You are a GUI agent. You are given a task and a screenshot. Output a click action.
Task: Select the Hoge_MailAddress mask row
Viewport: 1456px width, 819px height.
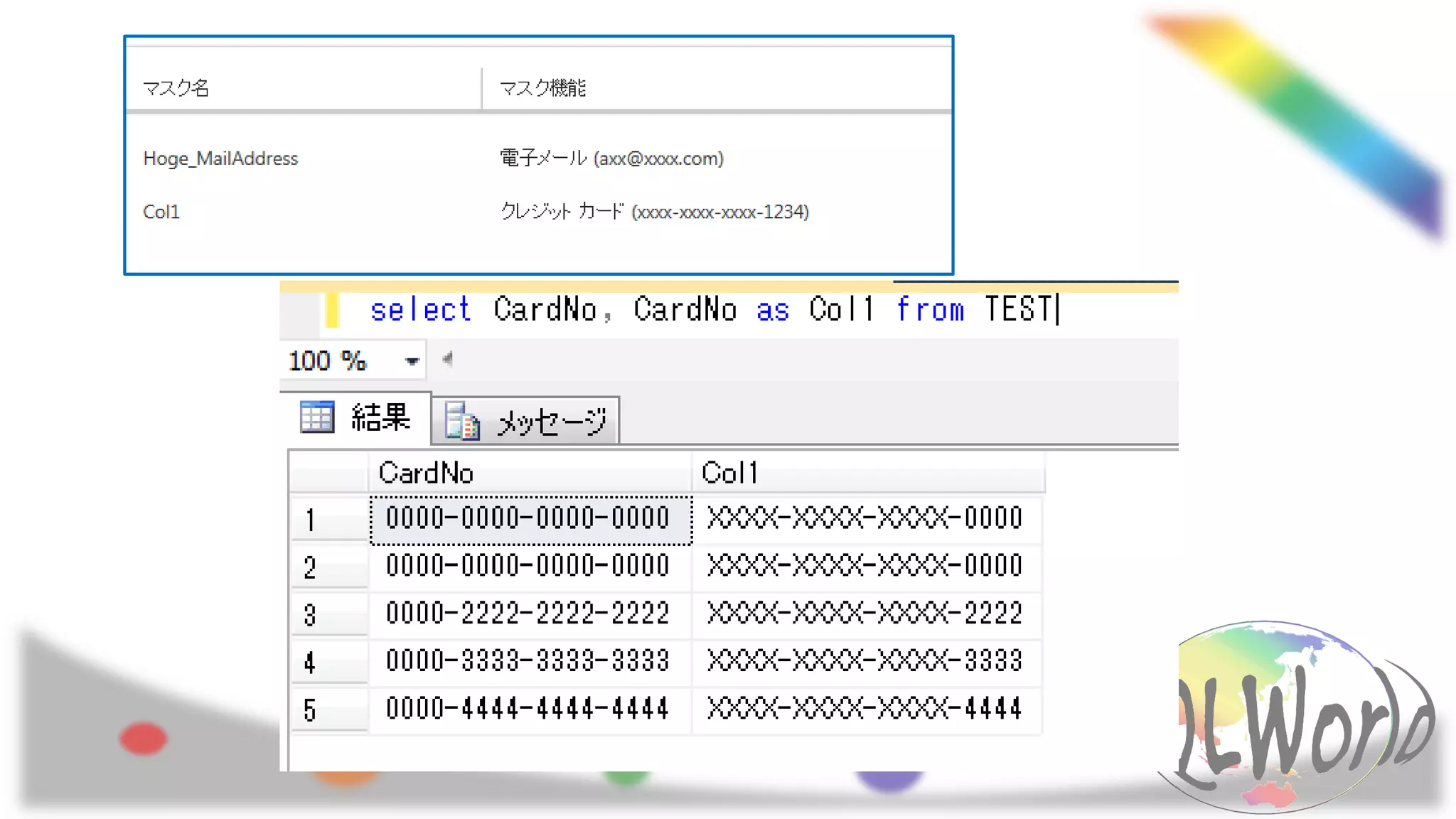click(220, 159)
